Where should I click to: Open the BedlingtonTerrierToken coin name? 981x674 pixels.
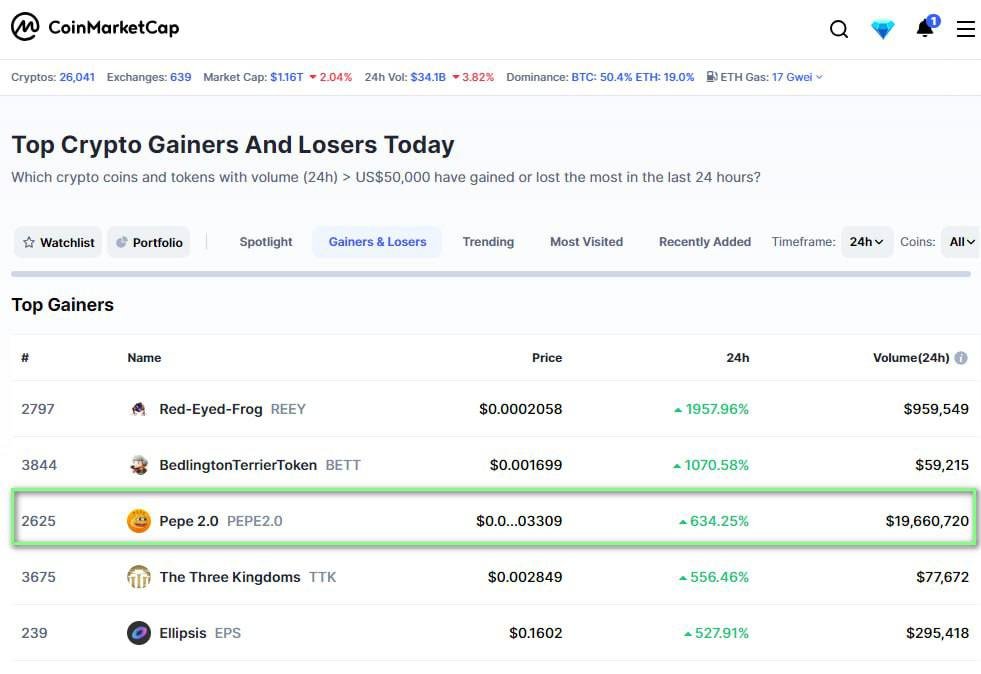coord(238,465)
